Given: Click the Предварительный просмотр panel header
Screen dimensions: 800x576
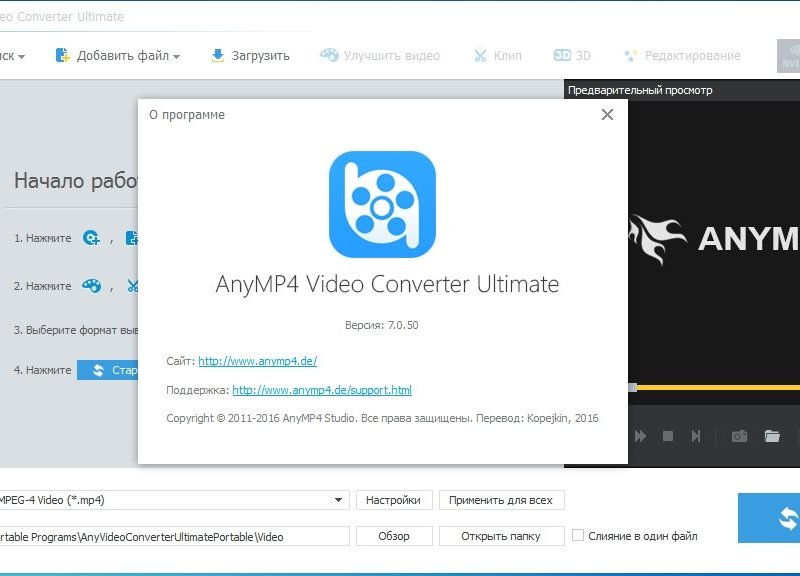Looking at the screenshot, I should tap(640, 90).
